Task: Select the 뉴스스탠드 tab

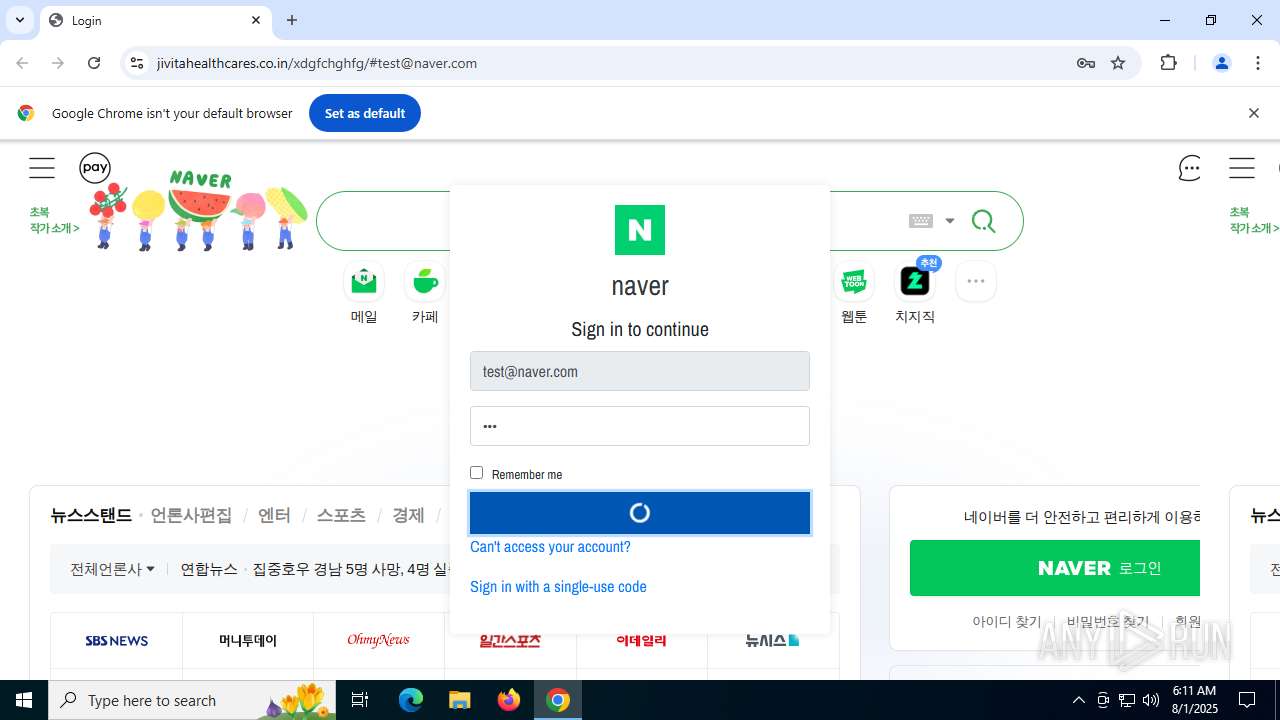Action: (91, 516)
